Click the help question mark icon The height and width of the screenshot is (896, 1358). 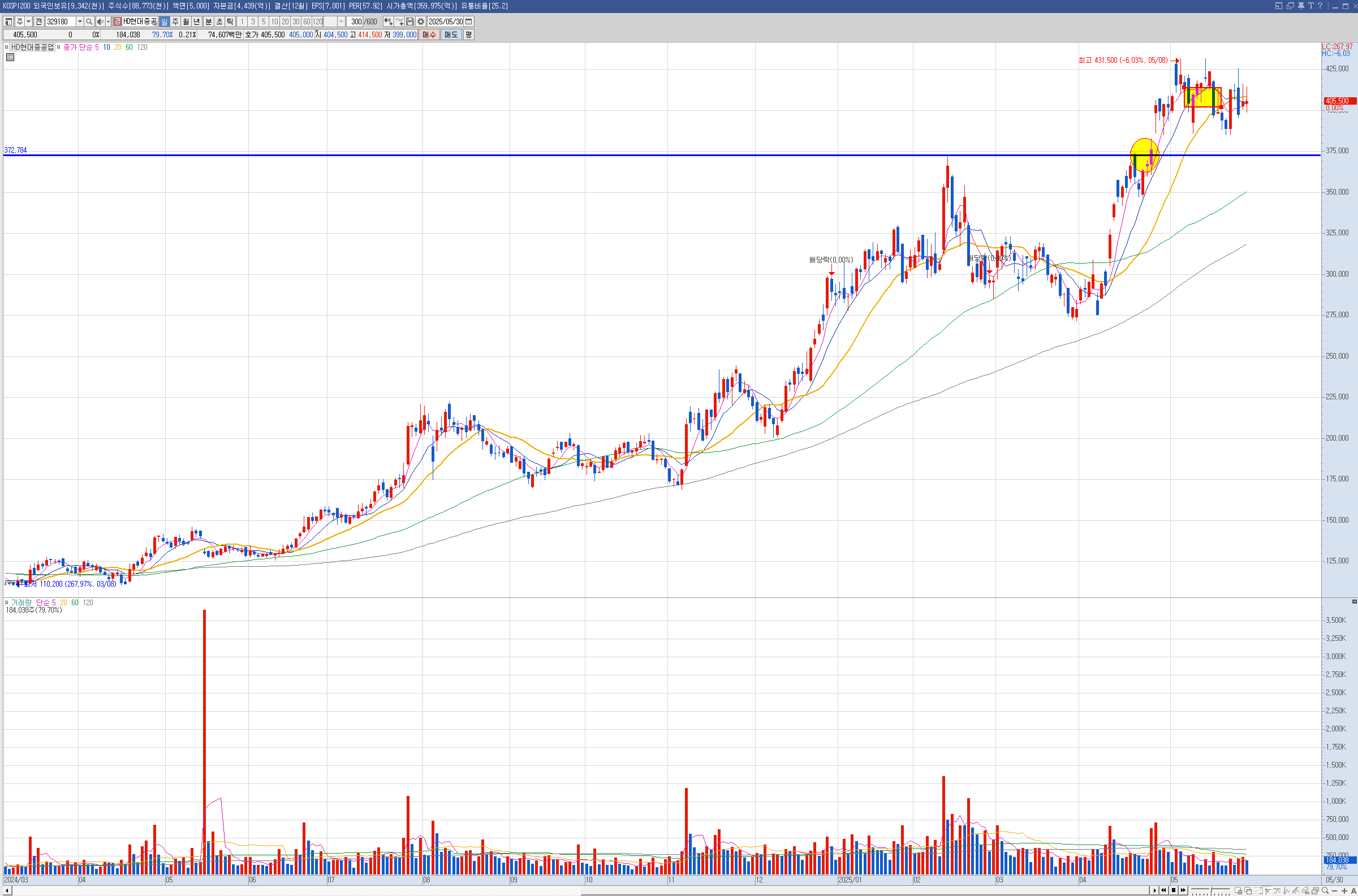[x=1320, y=6]
